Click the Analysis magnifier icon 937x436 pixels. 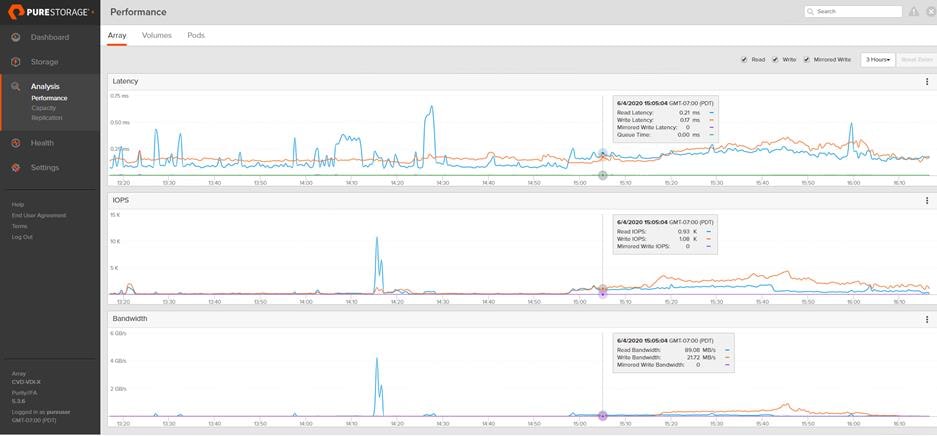pyautogui.click(x=16, y=87)
